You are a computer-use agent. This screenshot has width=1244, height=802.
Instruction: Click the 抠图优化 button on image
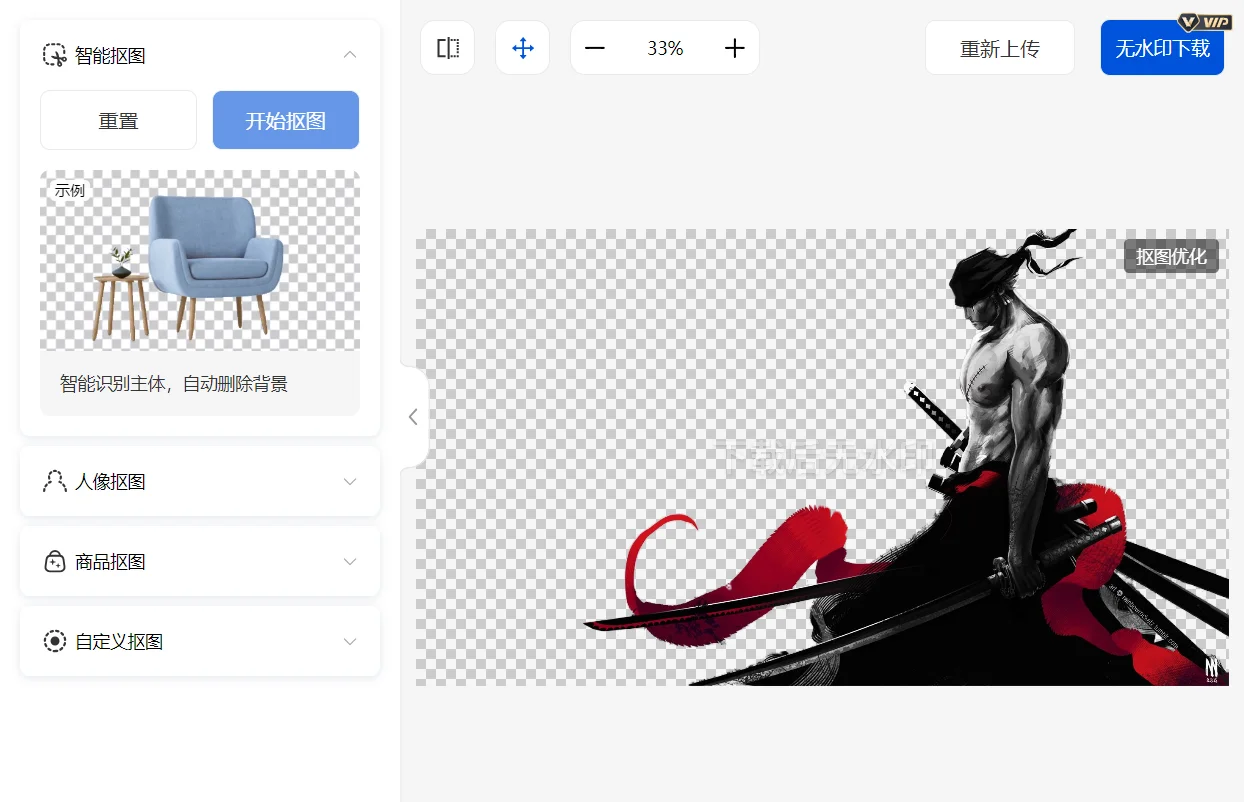(1171, 256)
